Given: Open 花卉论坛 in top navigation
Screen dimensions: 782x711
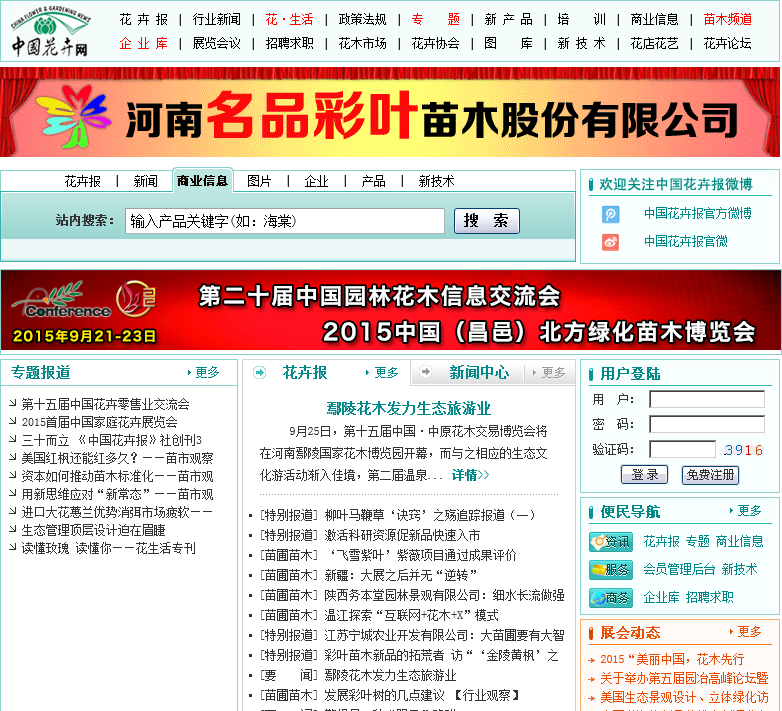Looking at the screenshot, I should pyautogui.click(x=727, y=43).
